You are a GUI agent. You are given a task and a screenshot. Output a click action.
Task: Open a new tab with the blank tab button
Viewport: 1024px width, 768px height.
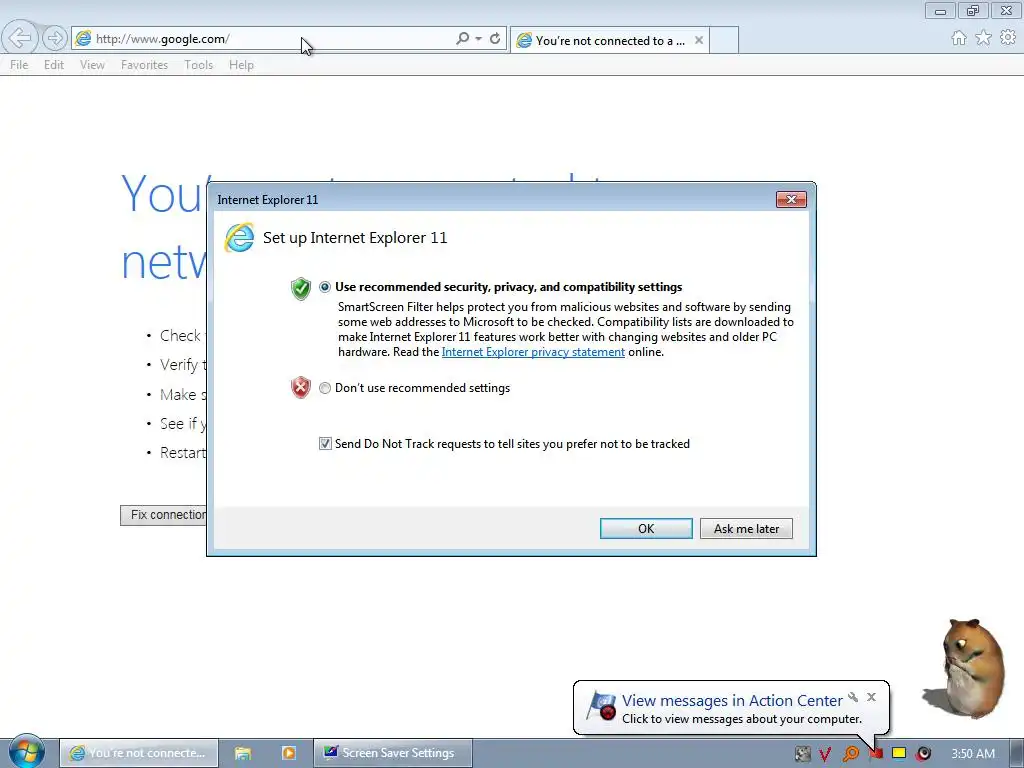coord(724,40)
